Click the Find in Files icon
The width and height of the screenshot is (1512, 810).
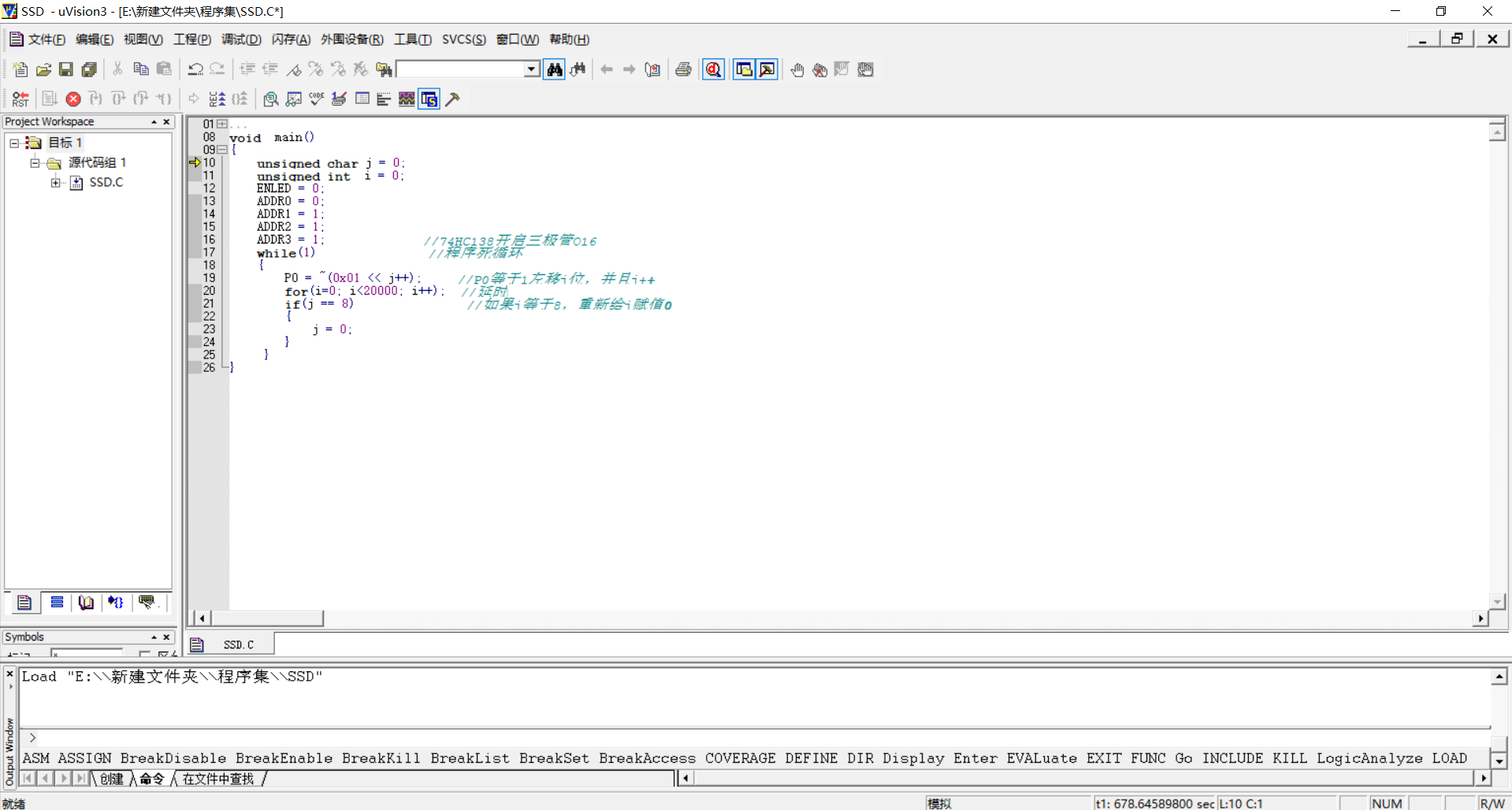[384, 69]
